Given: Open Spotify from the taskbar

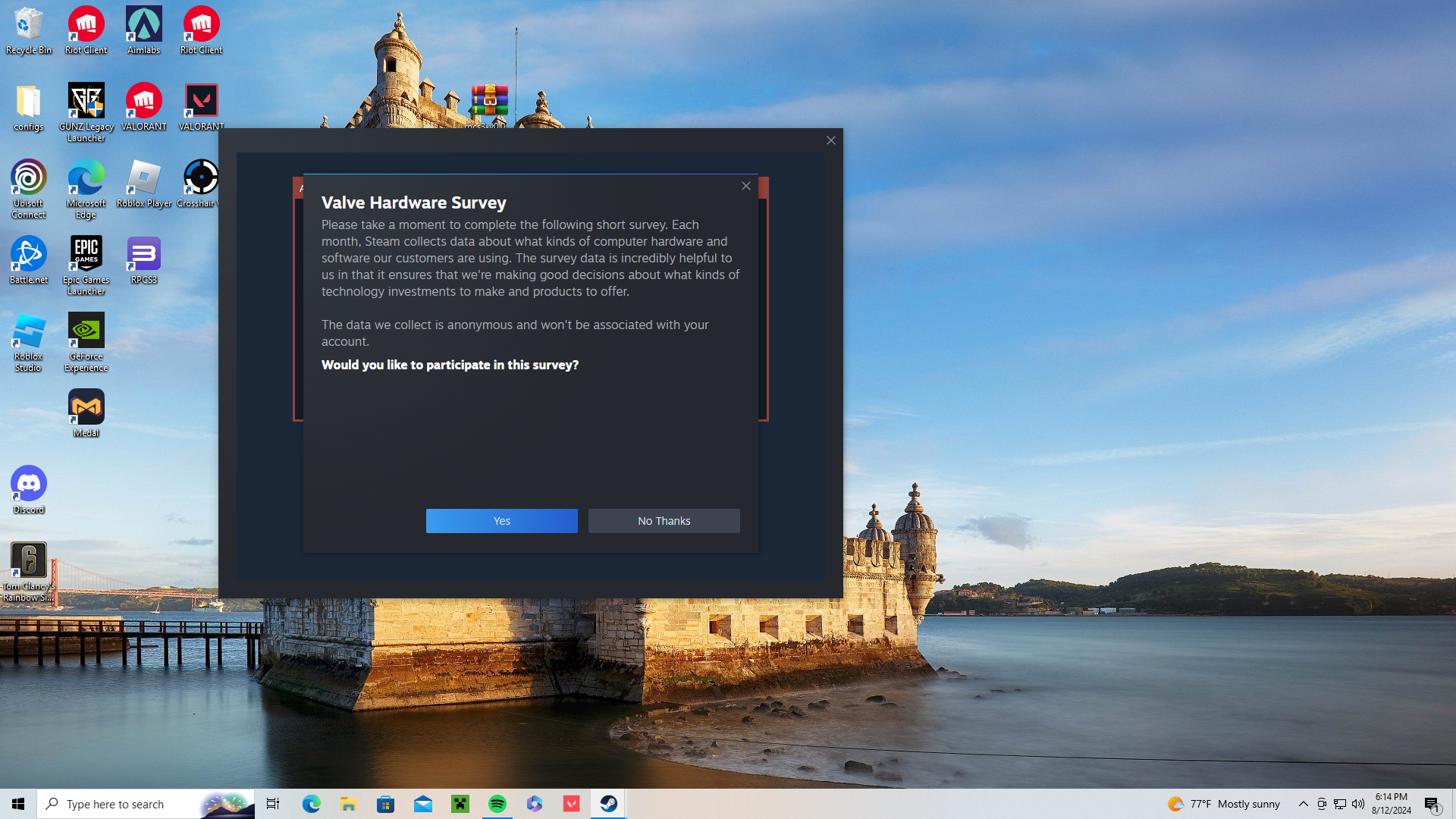Looking at the screenshot, I should click(x=497, y=804).
